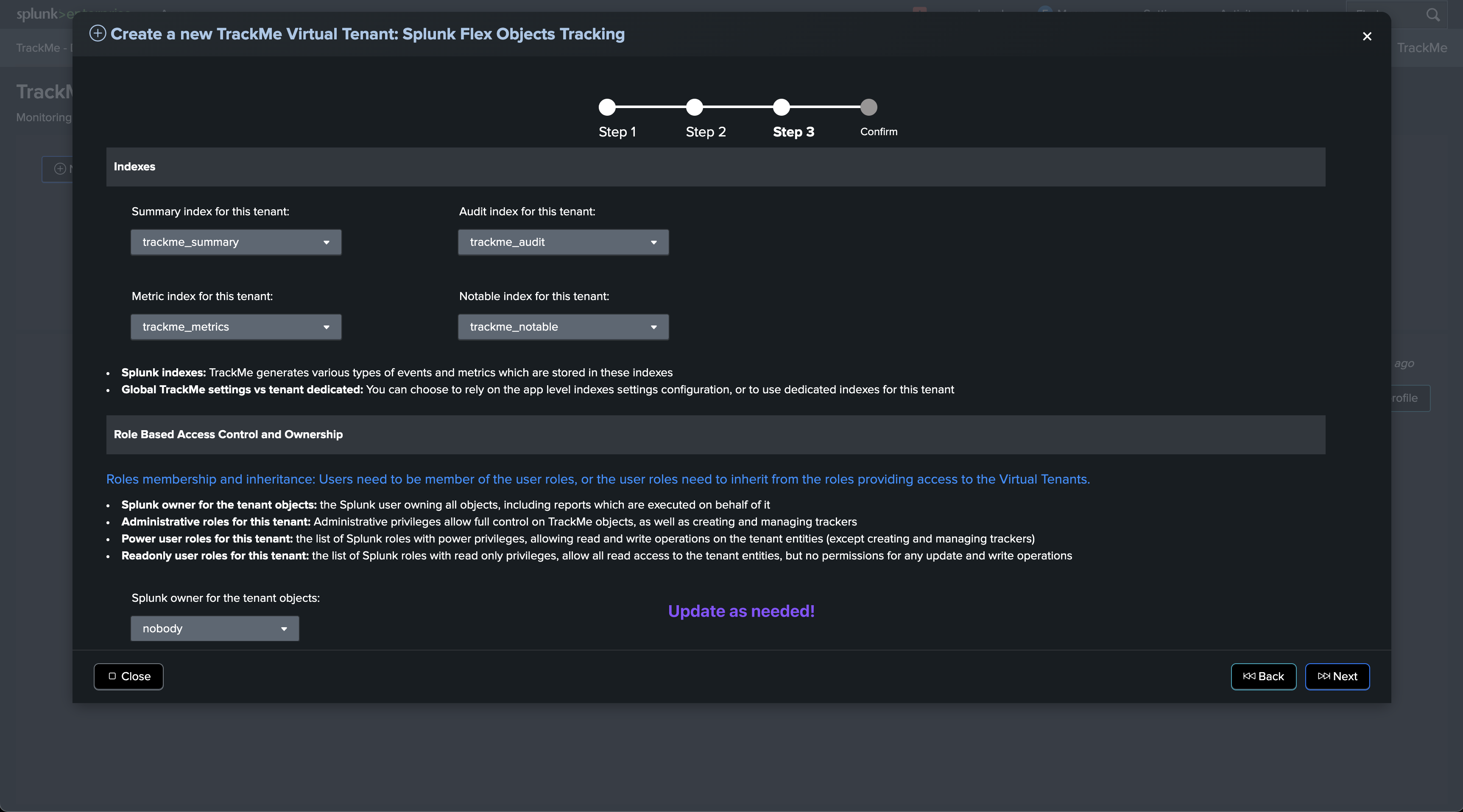Open the Audit index dropdown trackme_audit
The image size is (1463, 812).
pyautogui.click(x=564, y=242)
